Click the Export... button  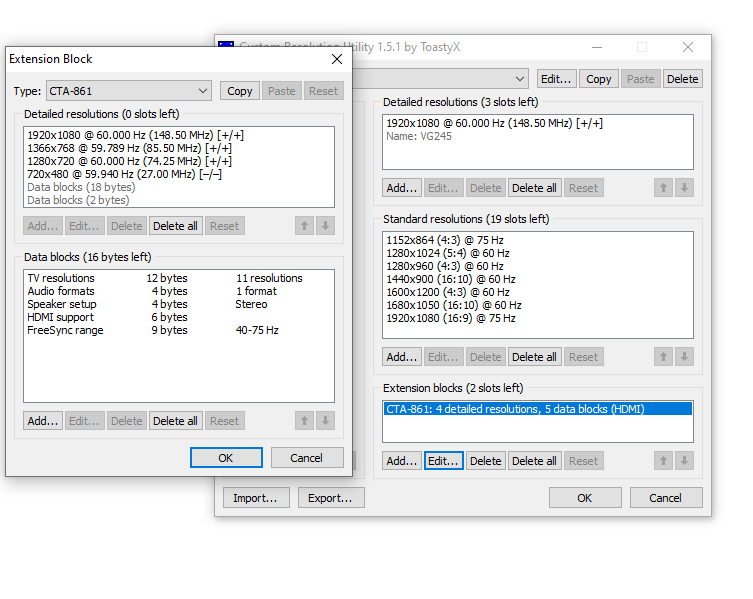coord(331,498)
